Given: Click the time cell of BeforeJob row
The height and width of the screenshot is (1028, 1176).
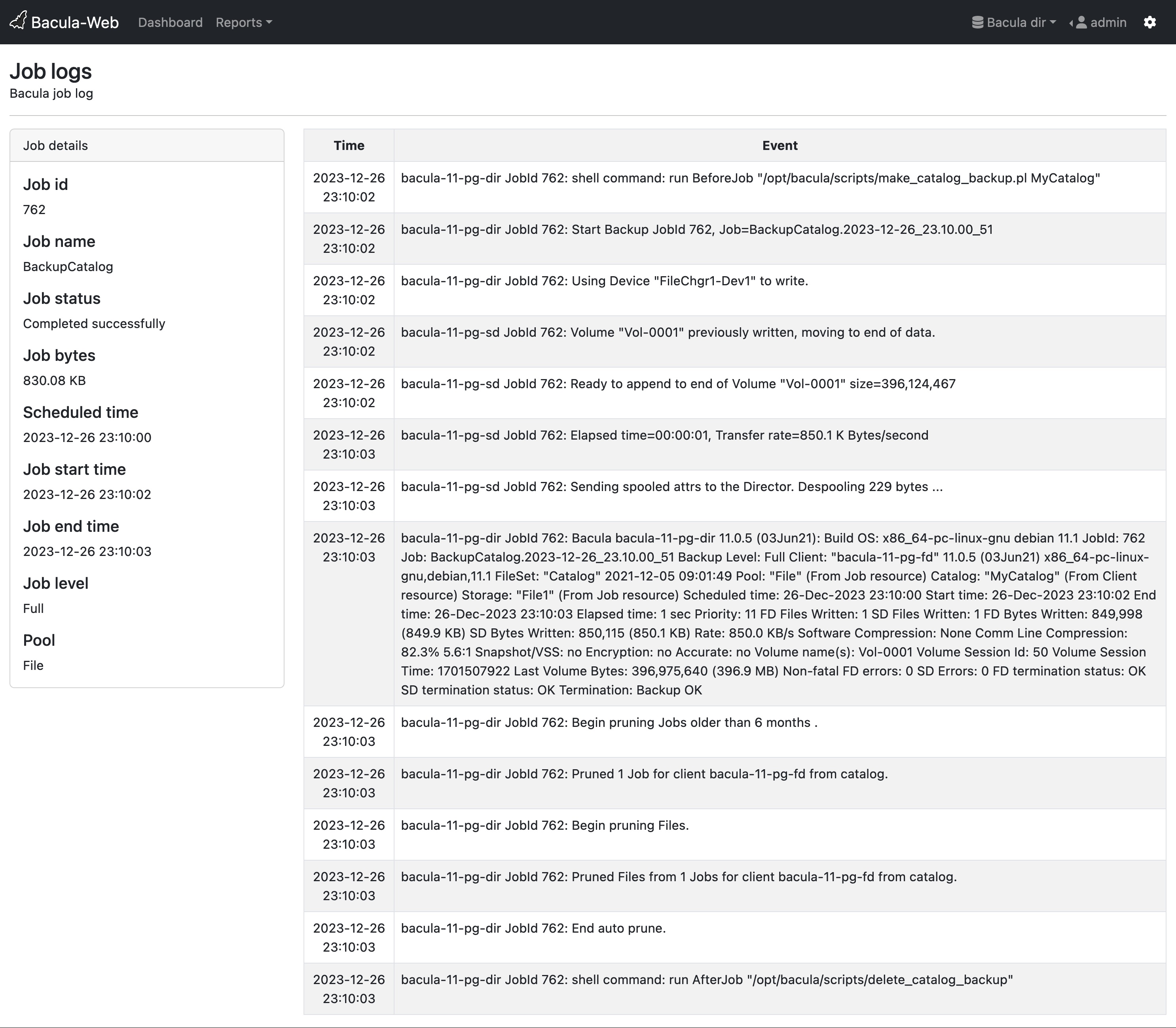Looking at the screenshot, I should pos(349,188).
